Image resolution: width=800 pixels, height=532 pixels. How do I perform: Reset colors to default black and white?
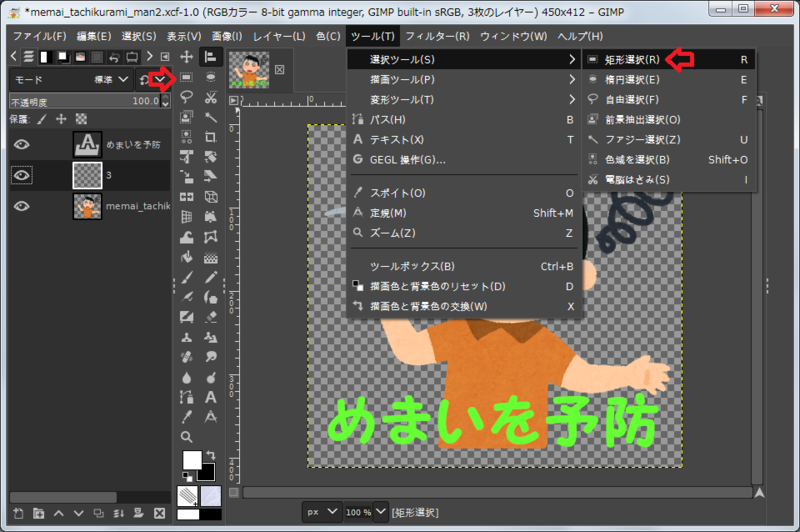pyautogui.click(x=187, y=477)
